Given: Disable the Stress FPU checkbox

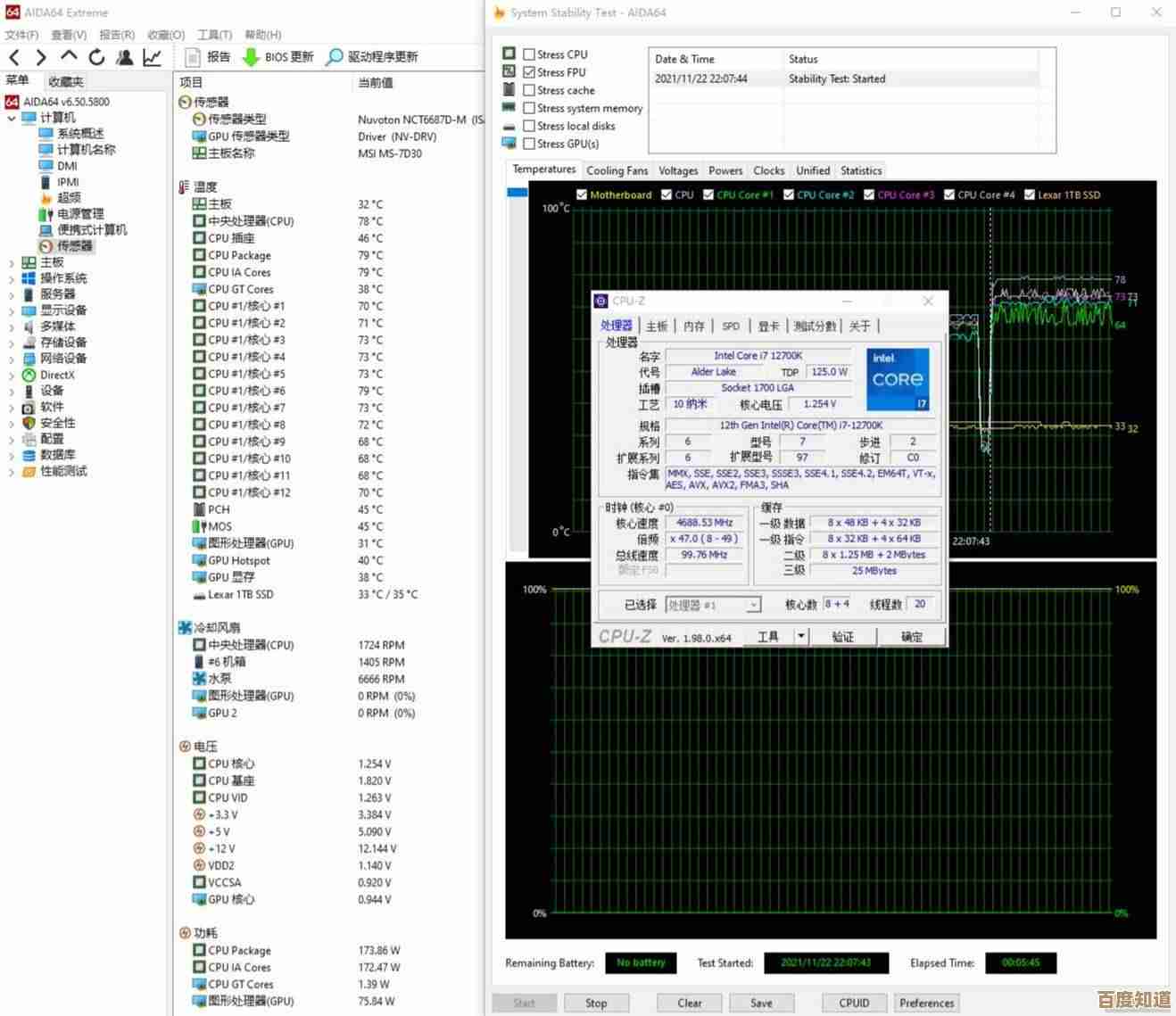Looking at the screenshot, I should [x=527, y=71].
